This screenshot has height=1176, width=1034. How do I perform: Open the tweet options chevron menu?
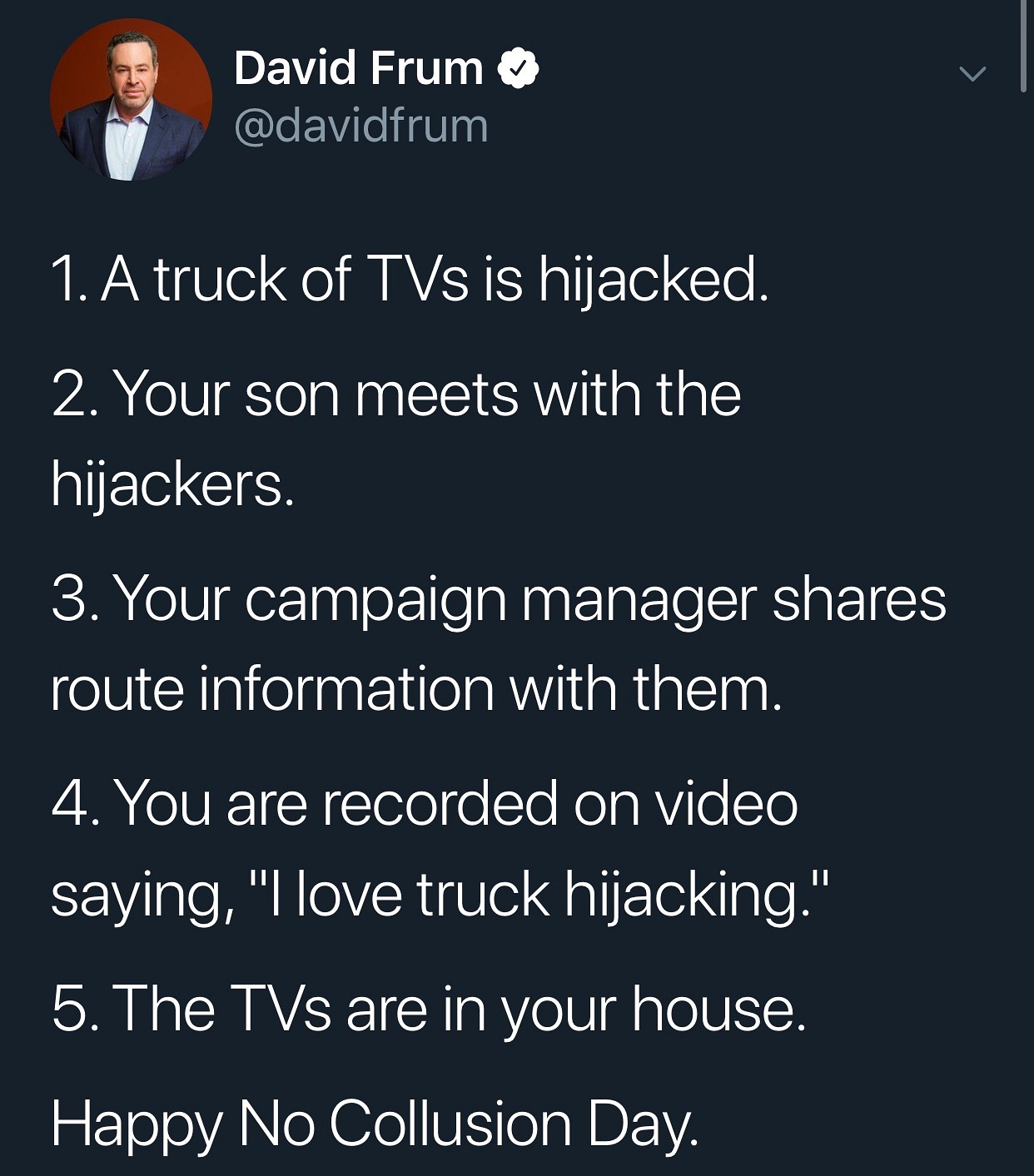tap(972, 74)
